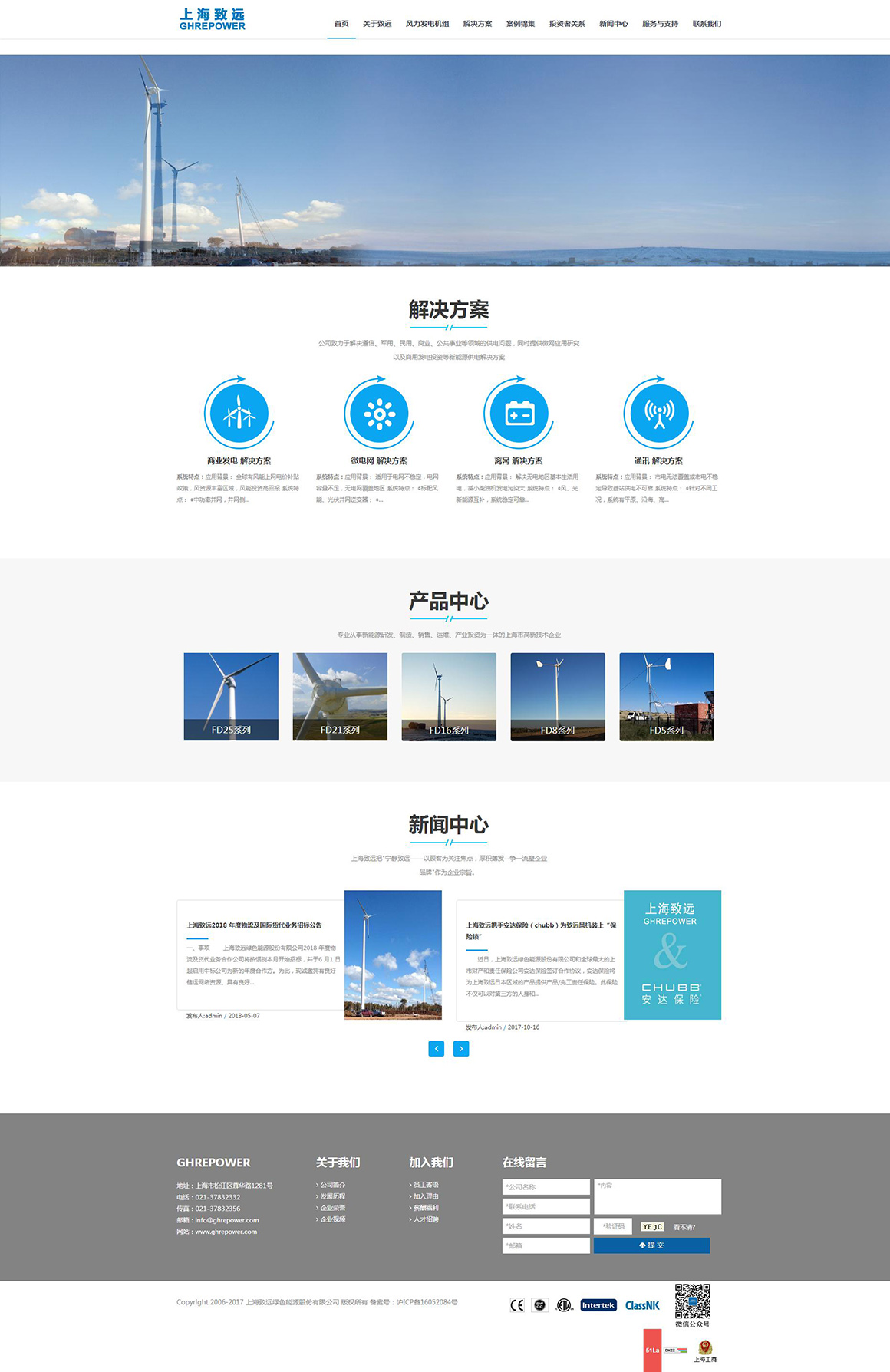Open 风力发电机组 in the navigation menu

coord(427,24)
